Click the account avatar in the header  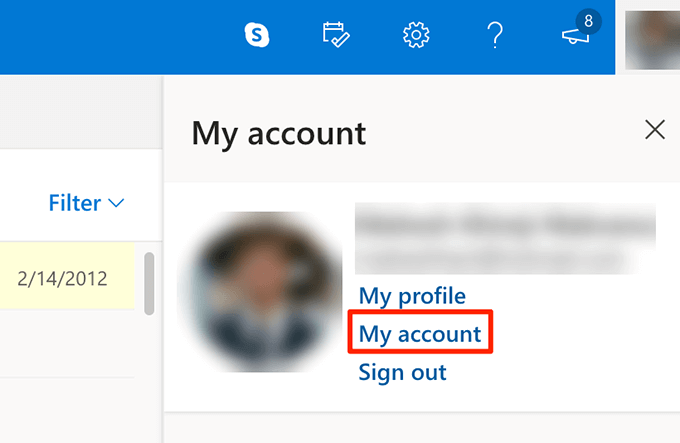pyautogui.click(x=652, y=37)
